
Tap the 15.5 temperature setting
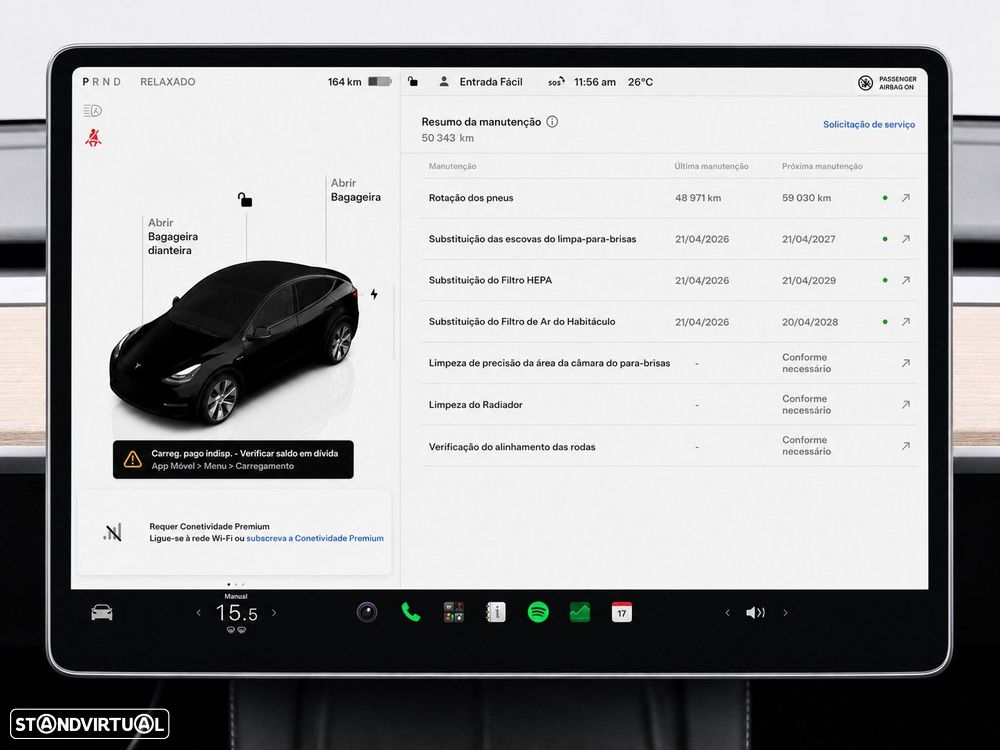click(x=237, y=614)
